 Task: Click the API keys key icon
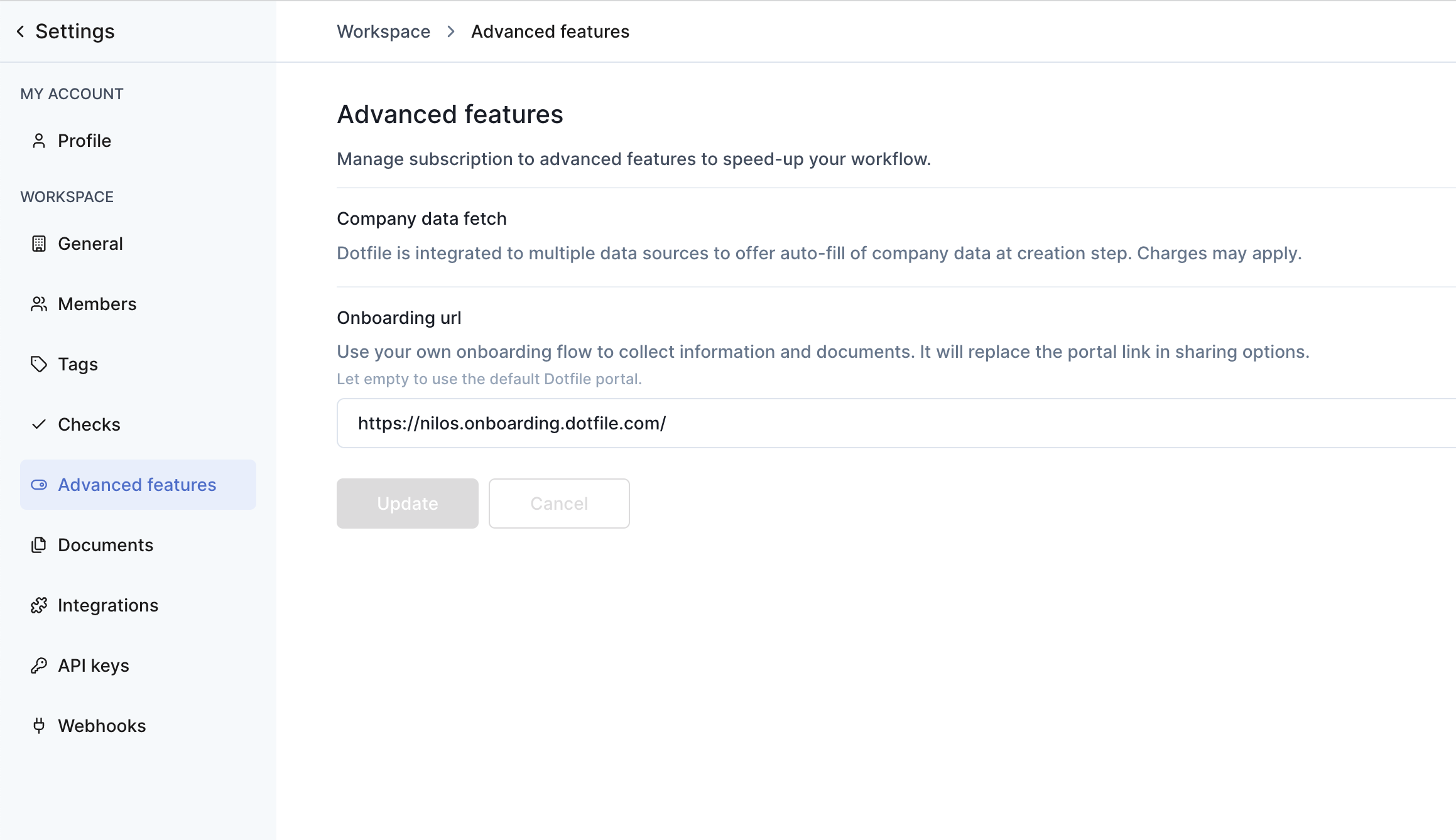[x=39, y=665]
